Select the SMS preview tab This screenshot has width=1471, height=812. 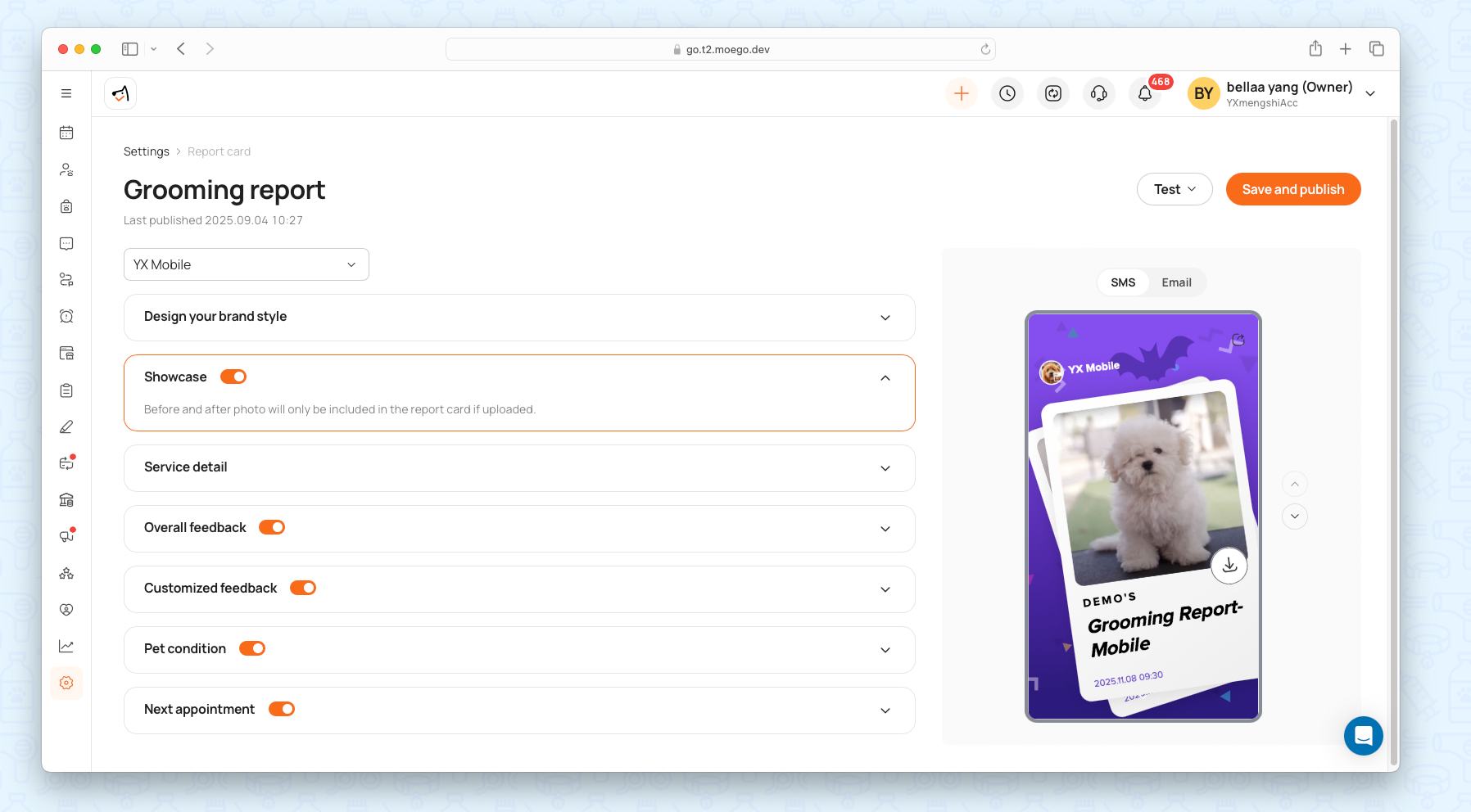[x=1123, y=282]
